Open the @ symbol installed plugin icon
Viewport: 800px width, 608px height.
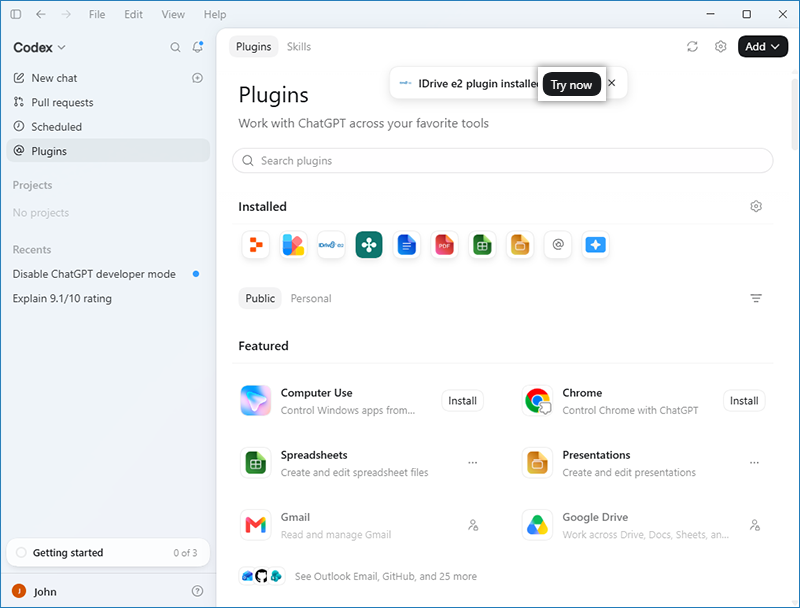click(x=558, y=245)
